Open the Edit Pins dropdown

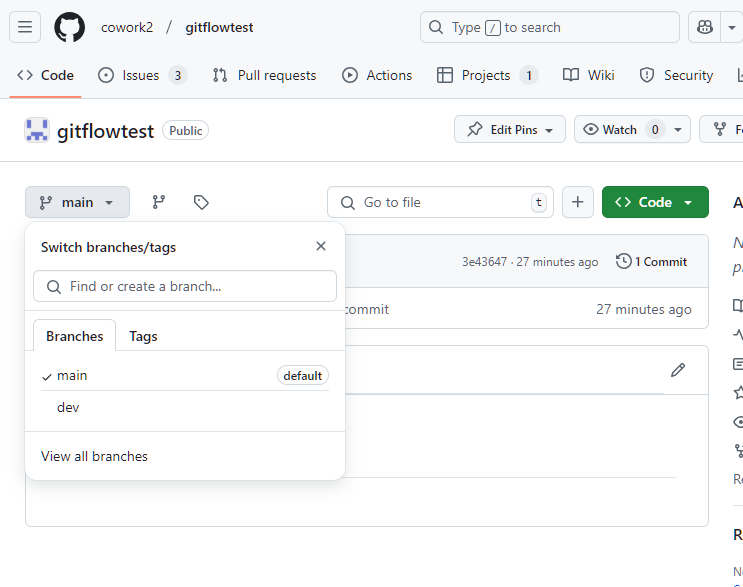pos(510,129)
